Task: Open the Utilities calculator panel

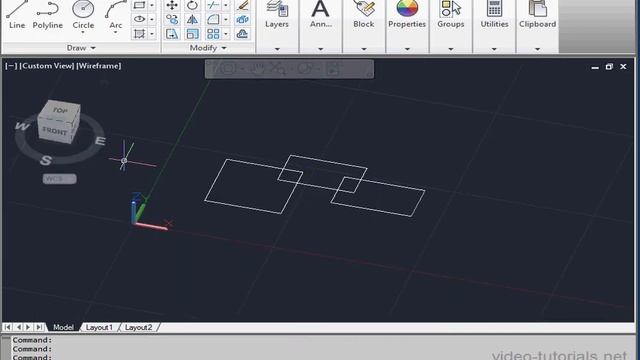Action: tap(494, 9)
